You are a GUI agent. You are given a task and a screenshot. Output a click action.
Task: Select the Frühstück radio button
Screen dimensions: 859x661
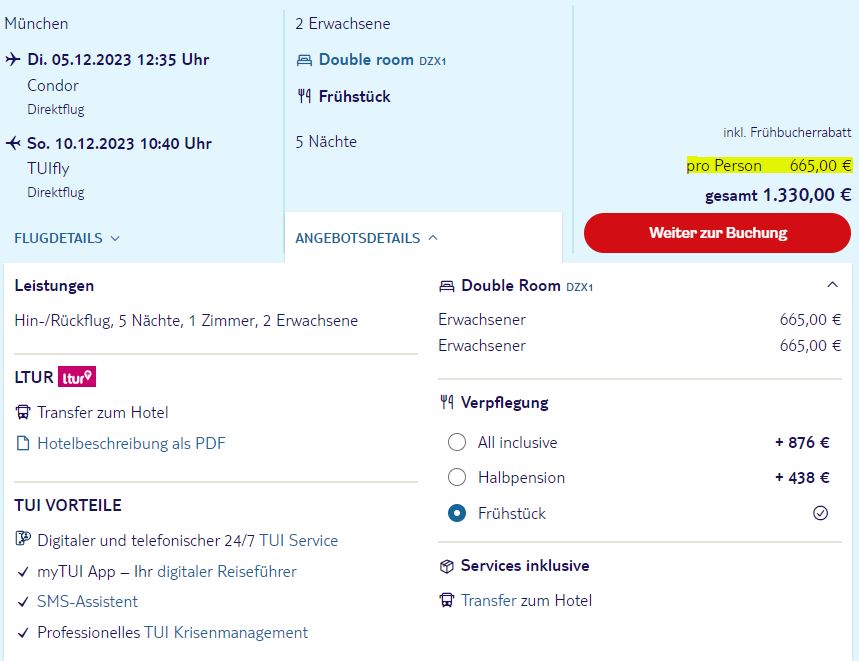pyautogui.click(x=457, y=513)
